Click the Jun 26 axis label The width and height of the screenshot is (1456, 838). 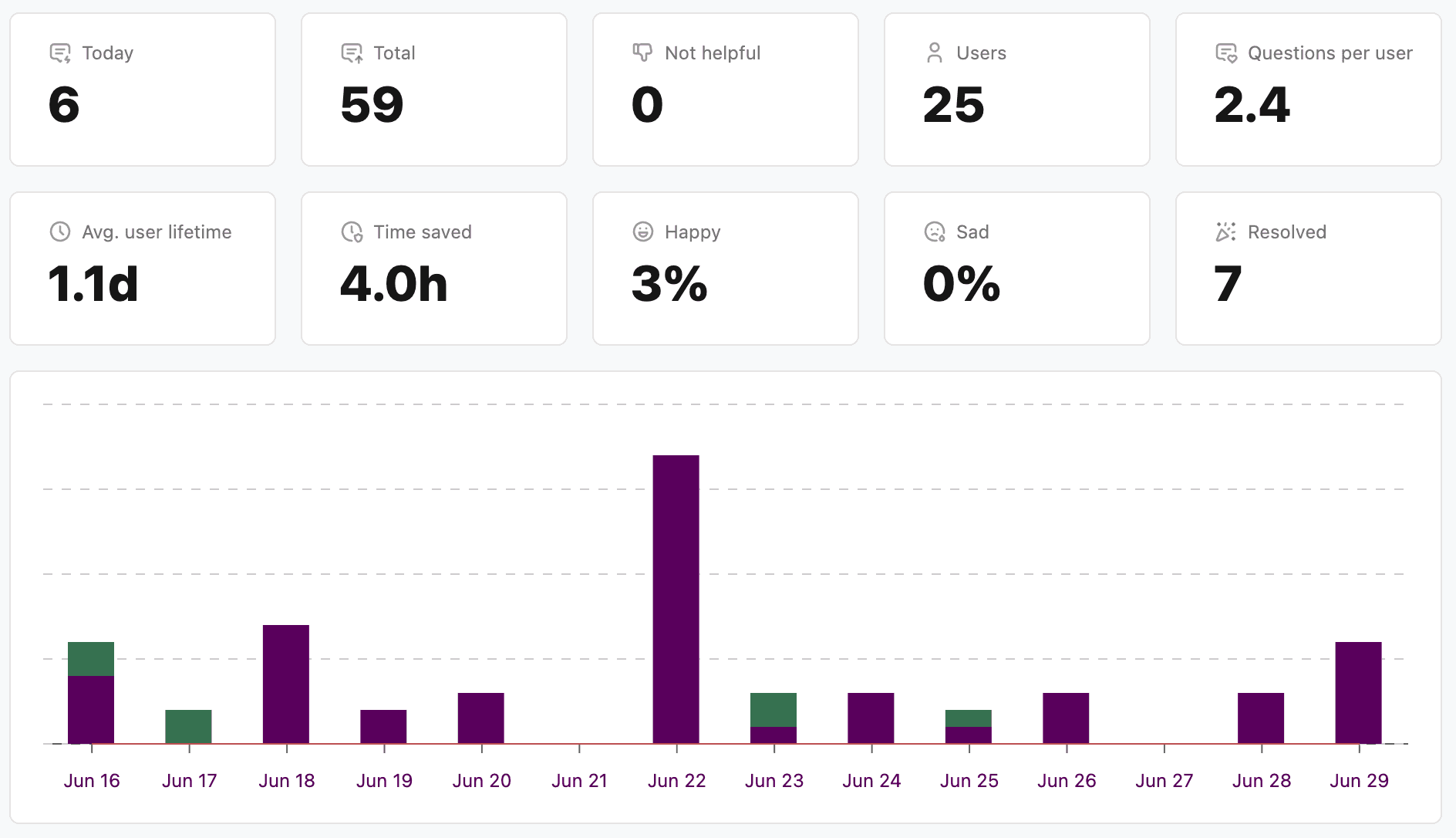(1067, 781)
